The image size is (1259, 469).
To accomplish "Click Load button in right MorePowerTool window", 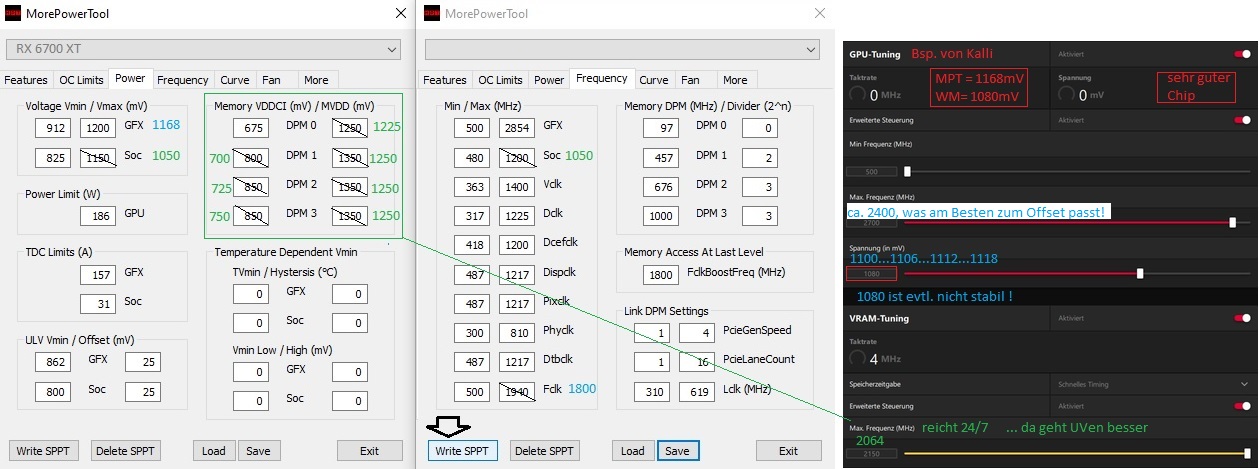I will [x=632, y=450].
